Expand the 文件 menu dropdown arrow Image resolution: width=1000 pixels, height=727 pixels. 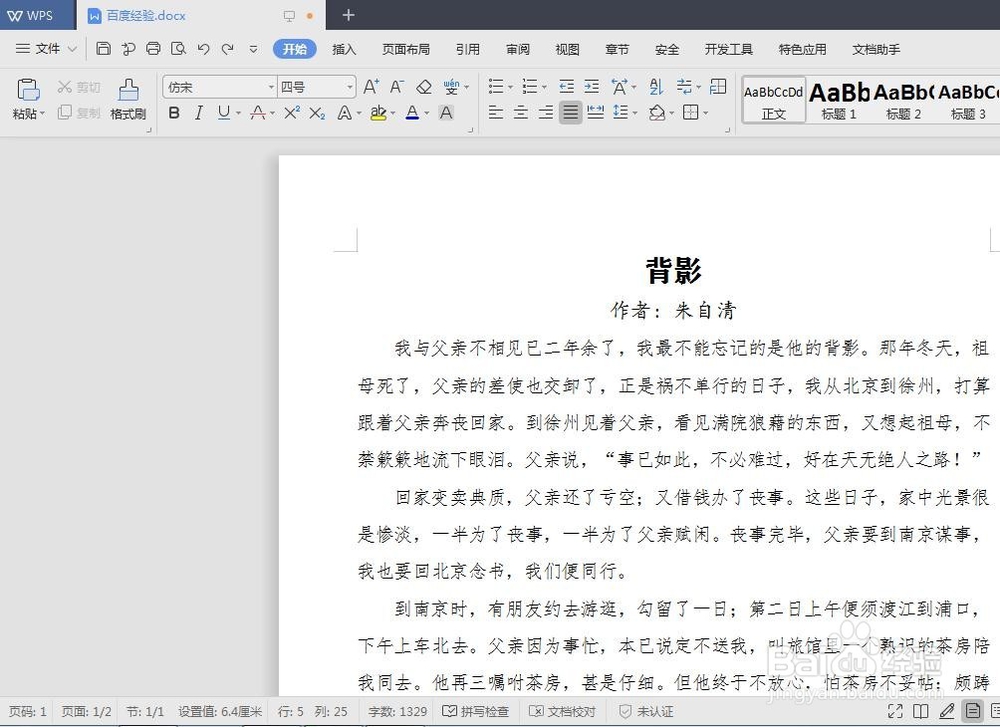(x=72, y=48)
